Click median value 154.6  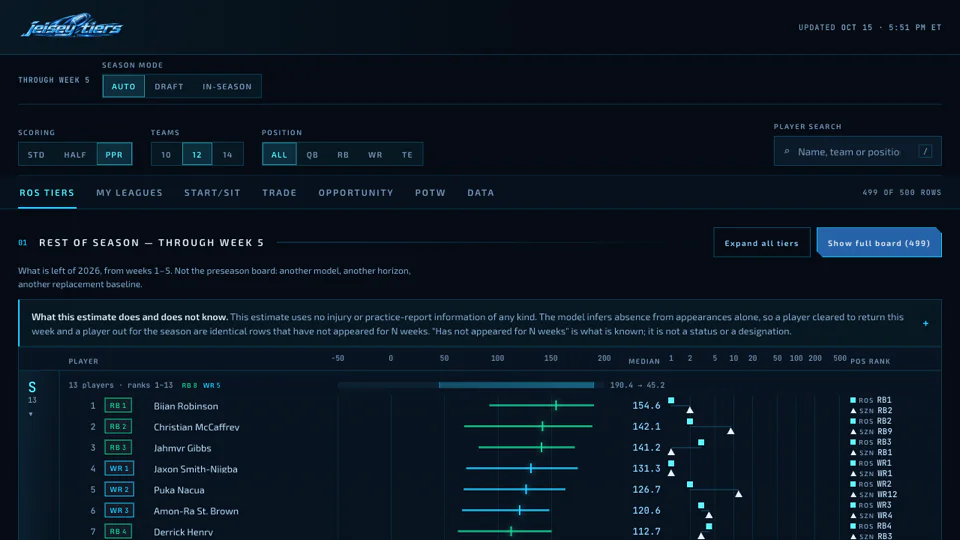646,405
